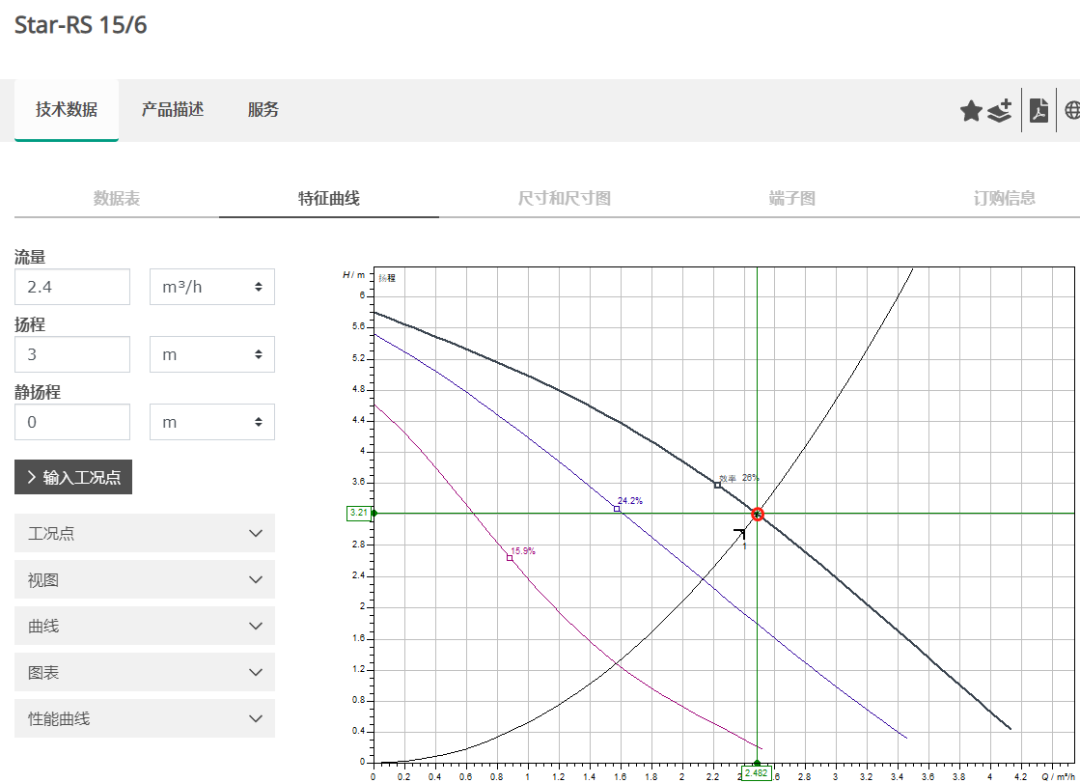Image resolution: width=1080 pixels, height=783 pixels.
Task: Open the 订购信息 sub-tab
Action: (1004, 198)
